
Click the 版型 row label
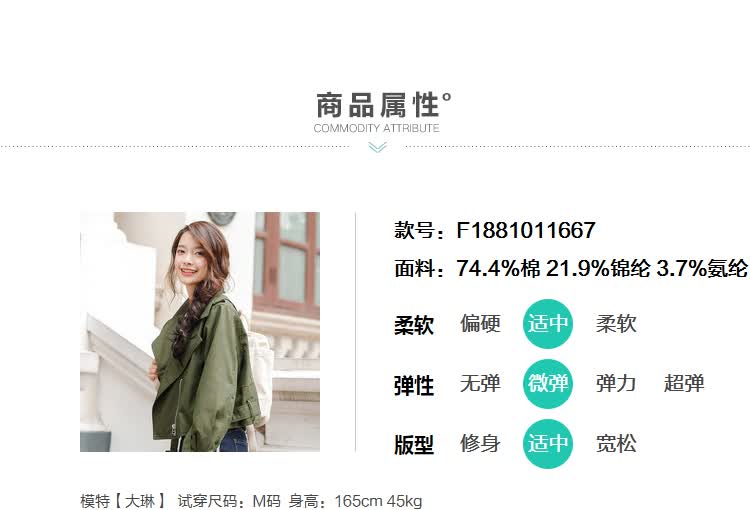click(414, 445)
